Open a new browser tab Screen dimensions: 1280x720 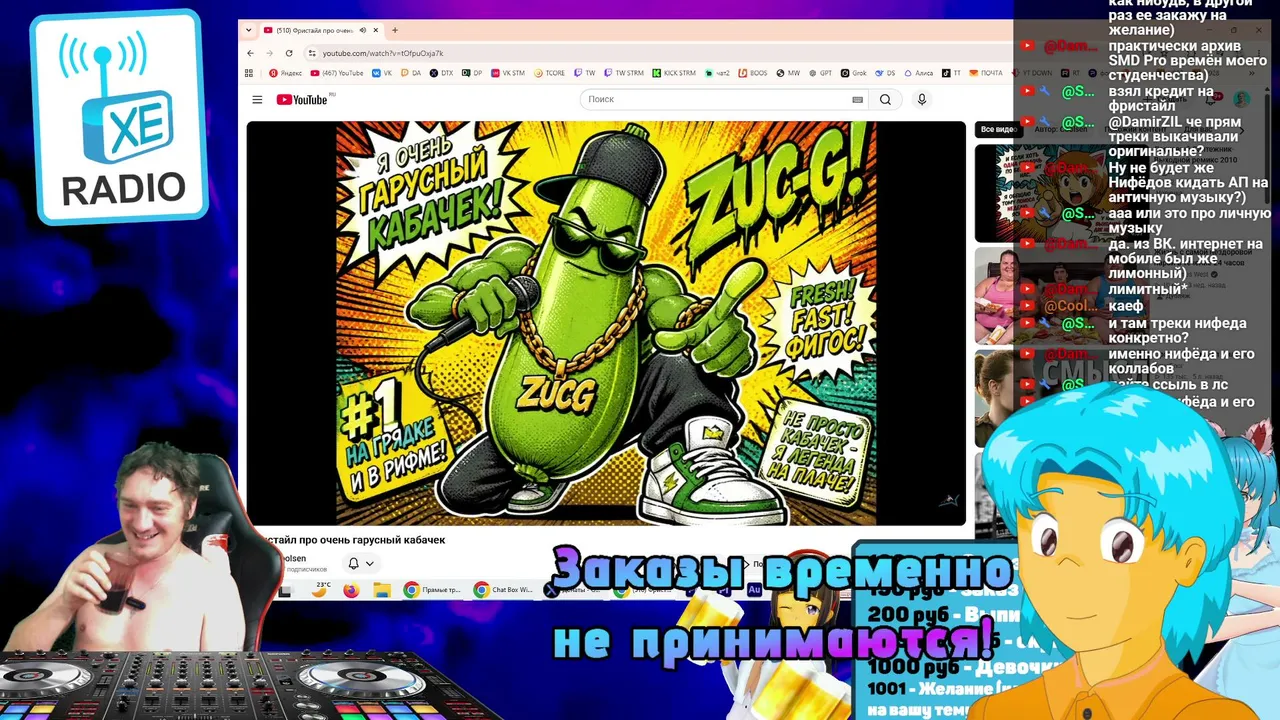click(x=395, y=30)
